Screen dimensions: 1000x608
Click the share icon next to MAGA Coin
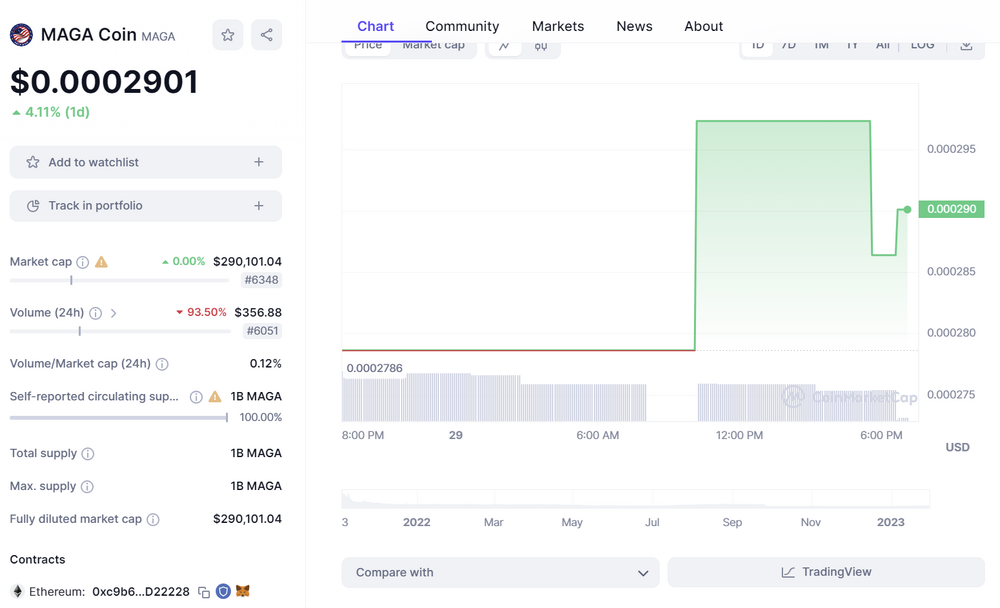tap(266, 35)
